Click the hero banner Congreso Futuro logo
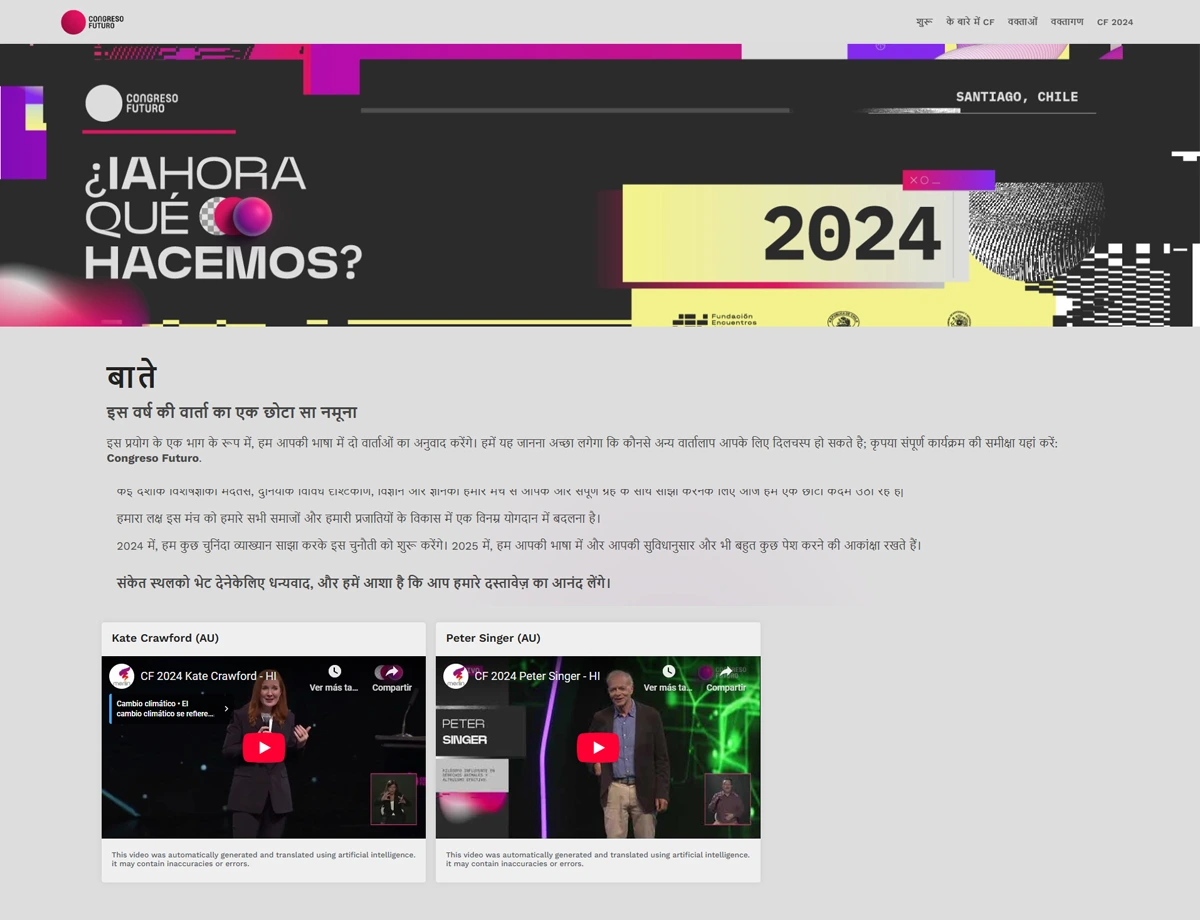Image resolution: width=1200 pixels, height=920 pixels. point(132,103)
